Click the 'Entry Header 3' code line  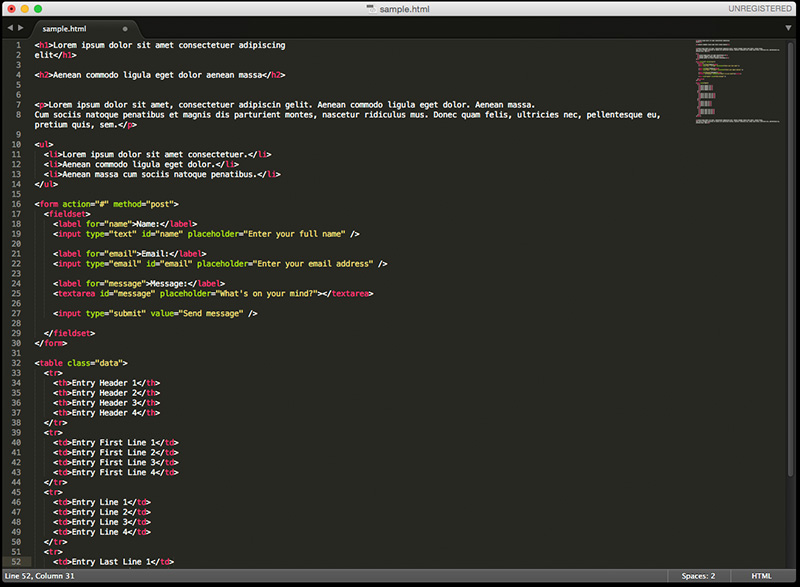coord(106,403)
